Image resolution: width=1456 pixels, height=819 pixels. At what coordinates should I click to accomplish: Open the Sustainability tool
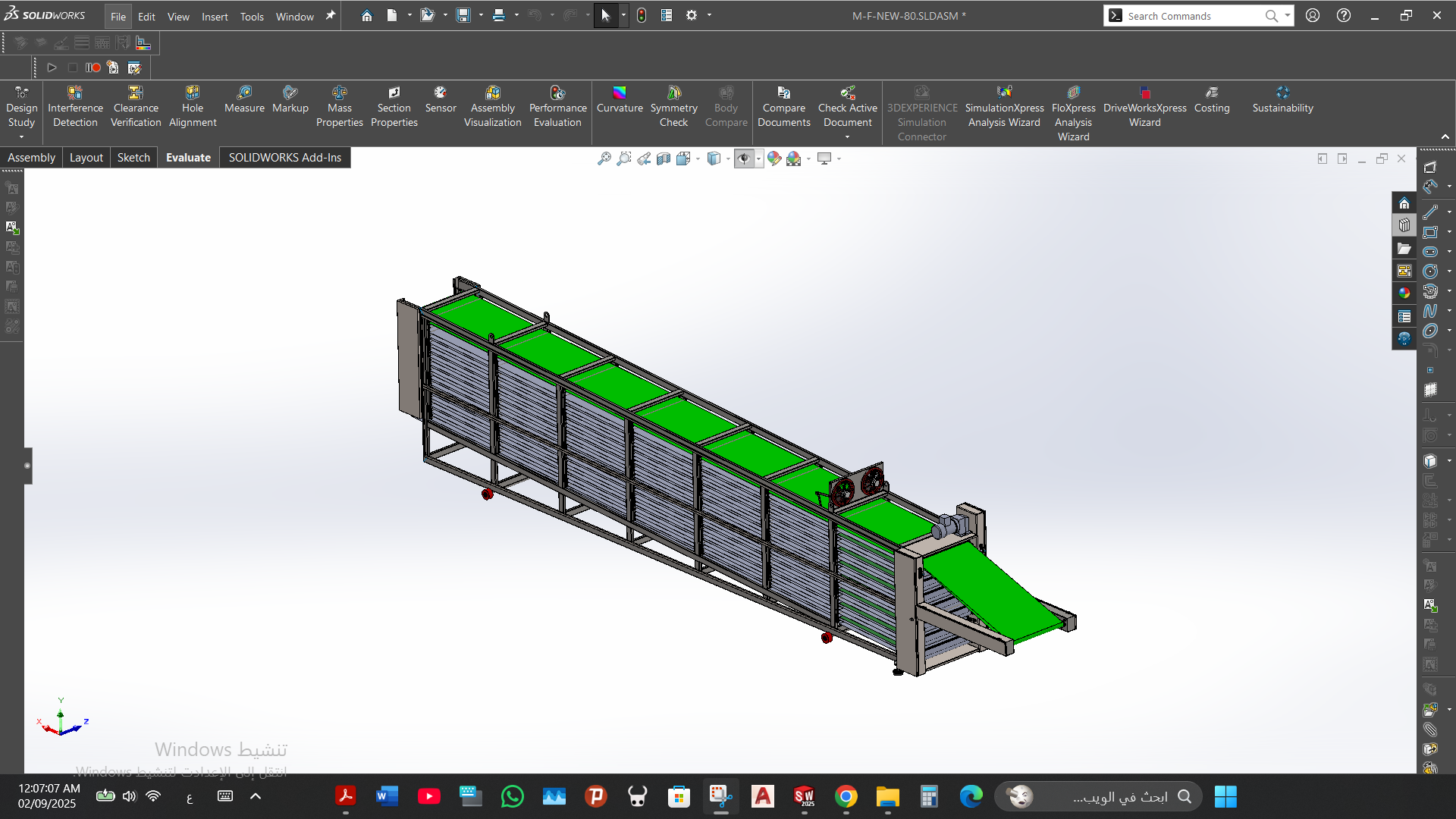coord(1282,100)
